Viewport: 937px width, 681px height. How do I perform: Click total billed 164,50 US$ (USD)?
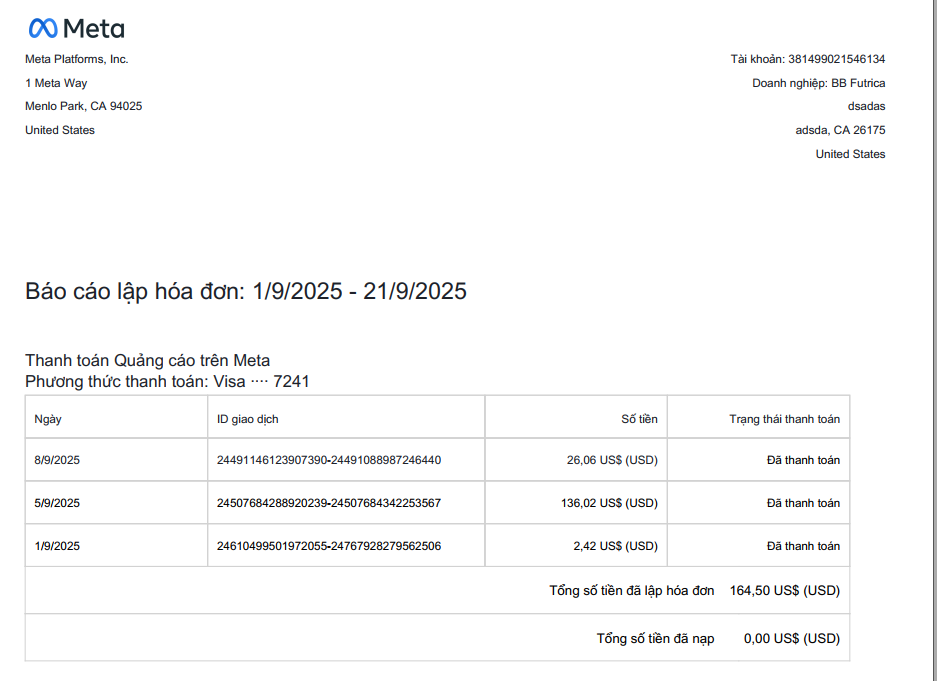click(785, 591)
